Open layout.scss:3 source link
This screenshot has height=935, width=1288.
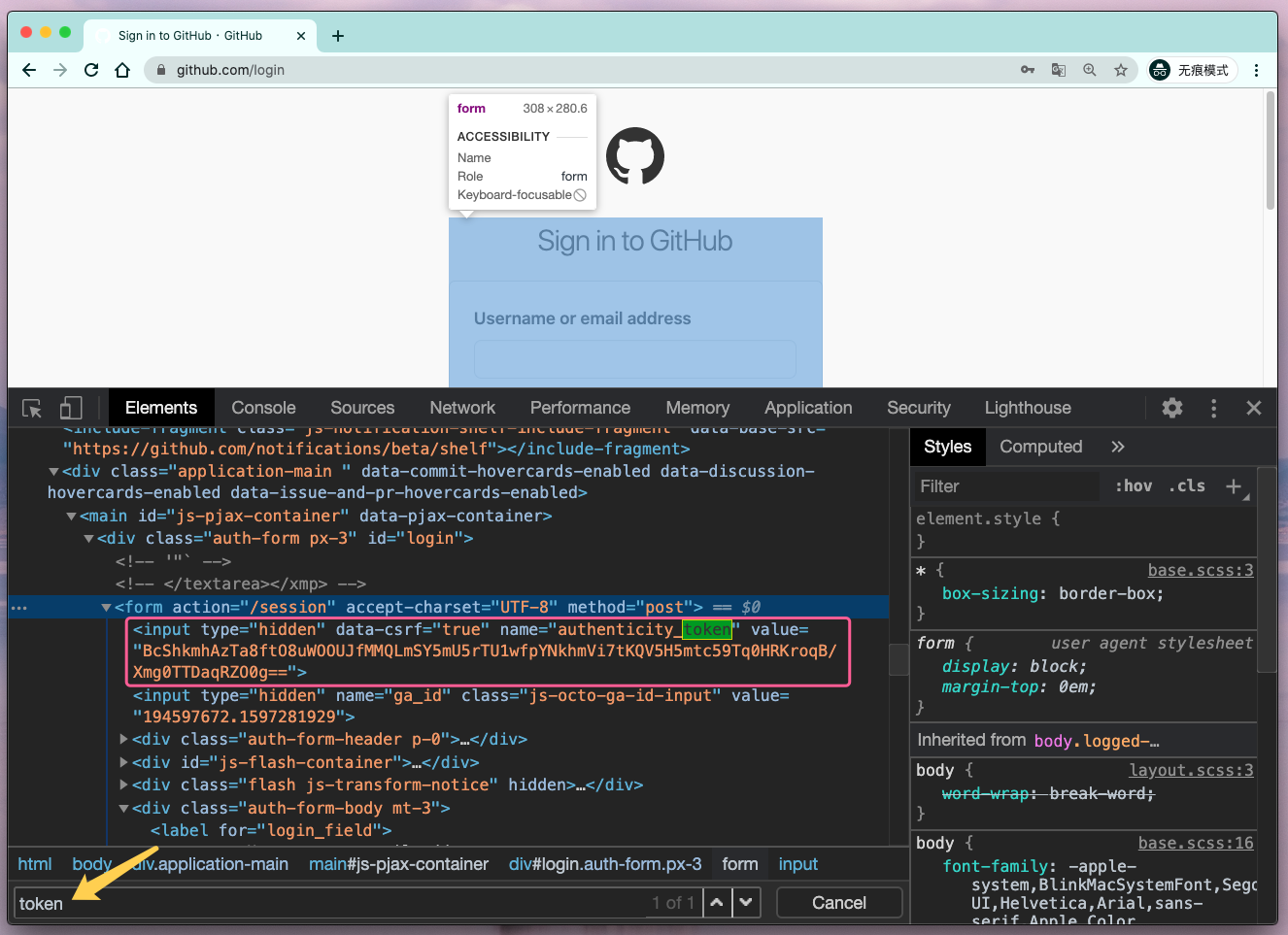pyautogui.click(x=1191, y=770)
